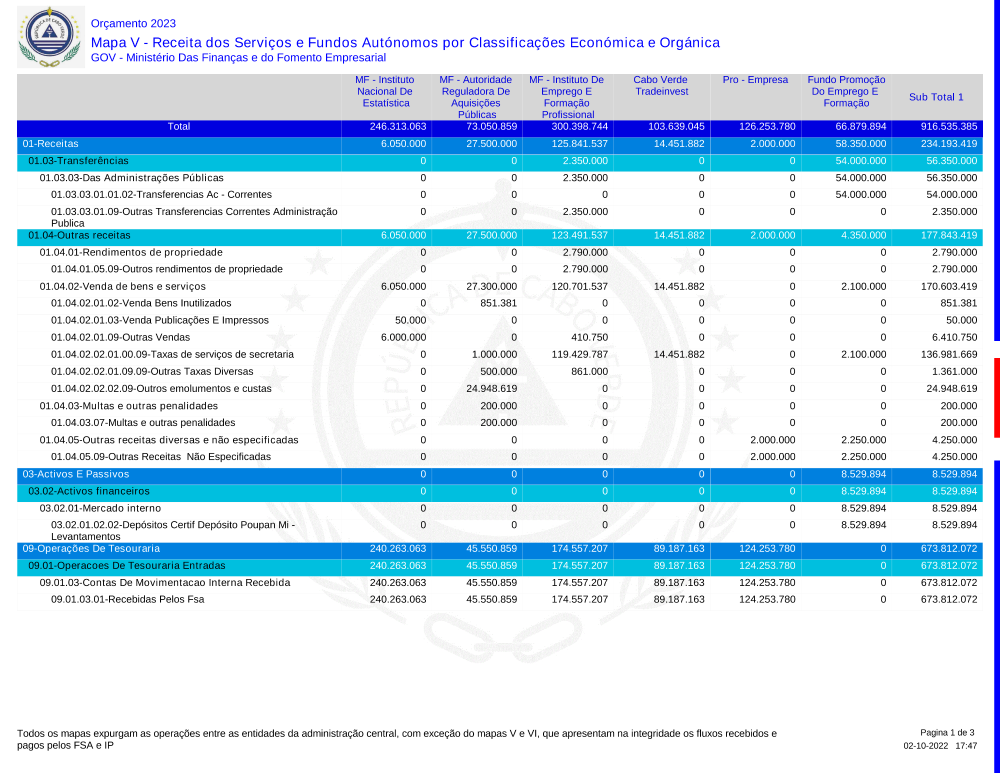This screenshot has width=1000, height=773.
Task: Click the Cabo Verde national emblem logo
Action: 47,37
